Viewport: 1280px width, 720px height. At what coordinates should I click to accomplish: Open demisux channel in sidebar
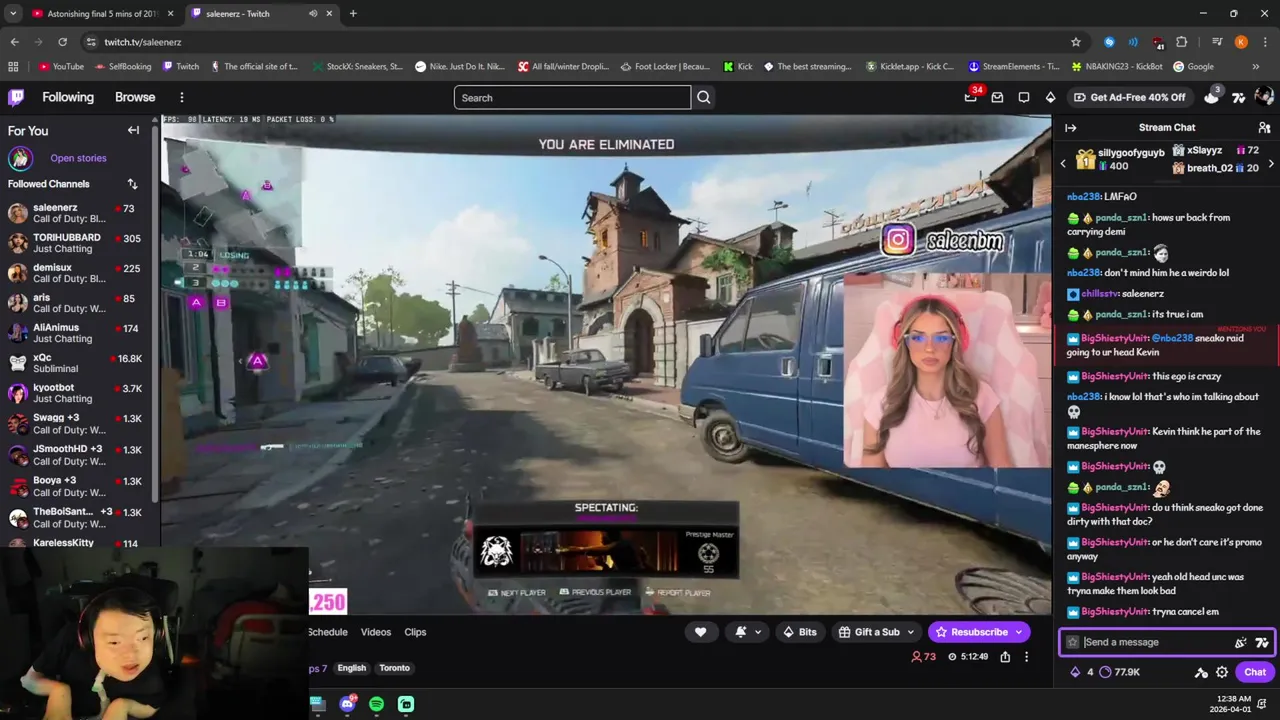click(76, 273)
